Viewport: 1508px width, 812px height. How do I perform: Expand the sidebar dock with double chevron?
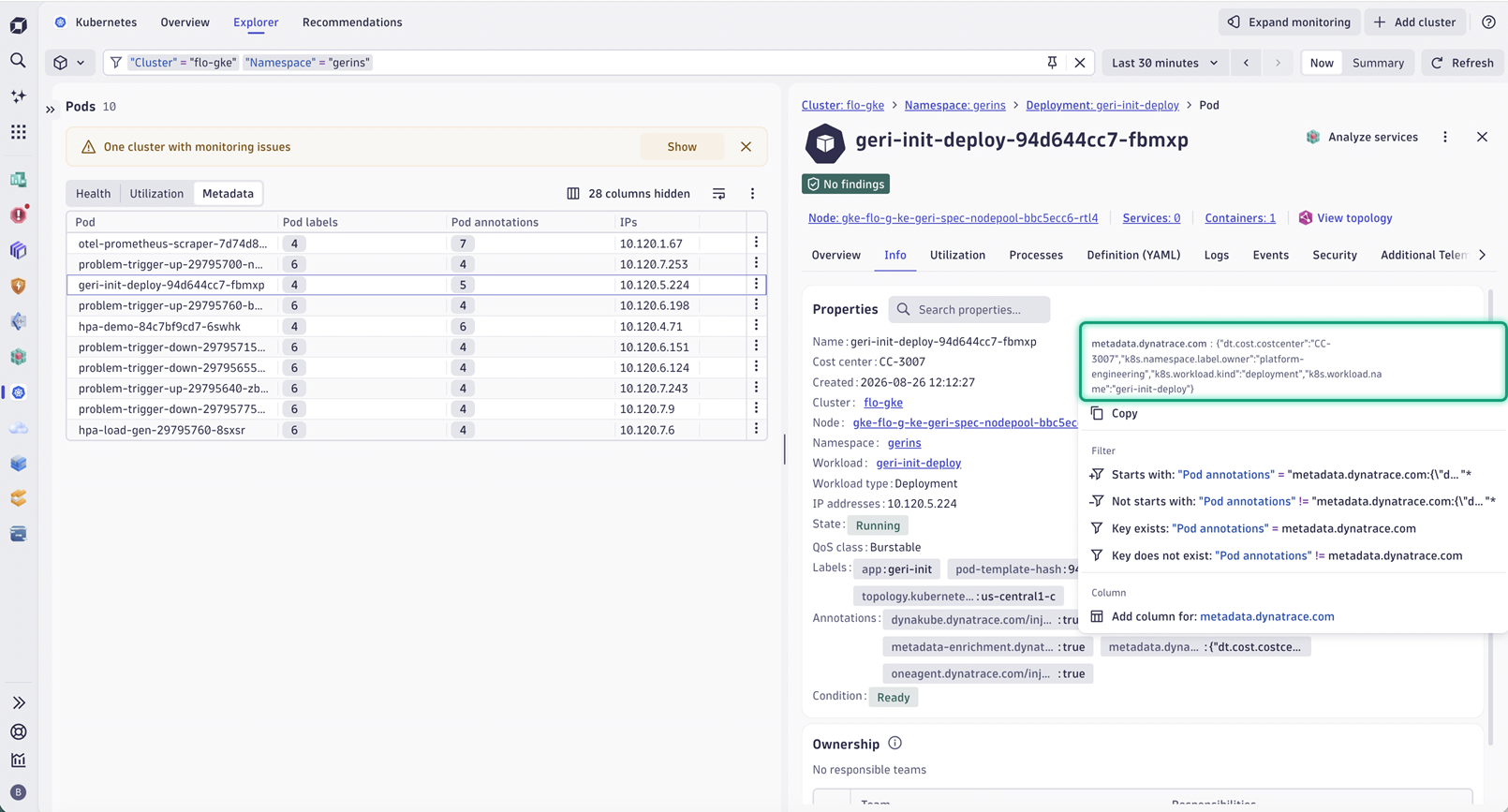tap(18, 702)
